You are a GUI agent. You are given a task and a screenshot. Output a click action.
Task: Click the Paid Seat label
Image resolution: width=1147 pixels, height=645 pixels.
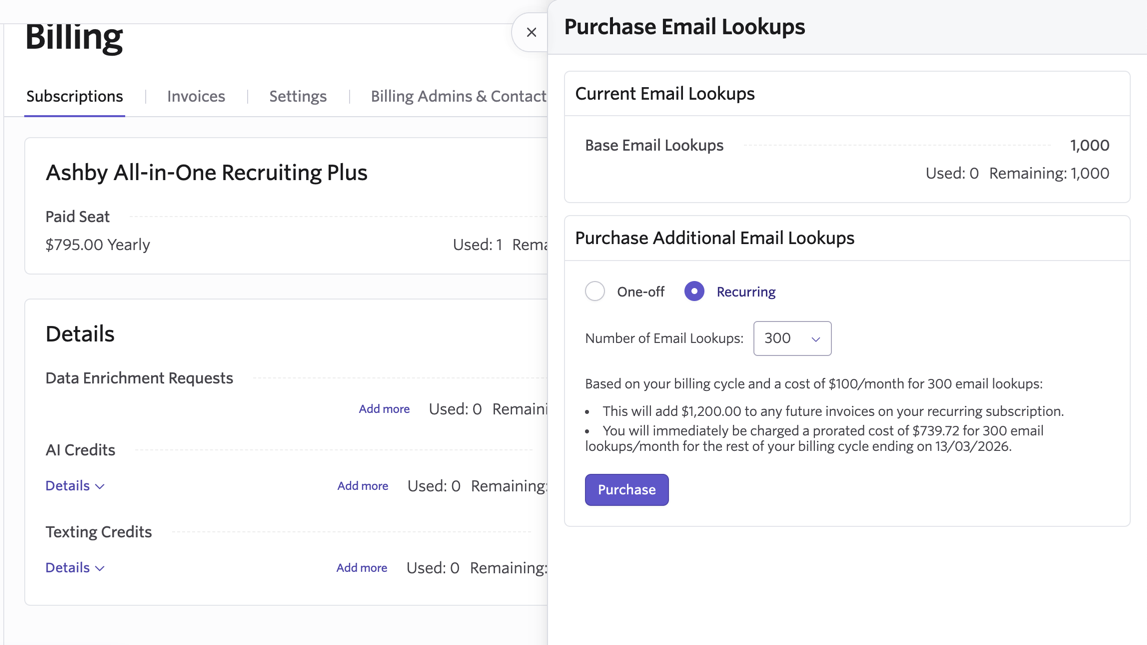[x=78, y=217]
